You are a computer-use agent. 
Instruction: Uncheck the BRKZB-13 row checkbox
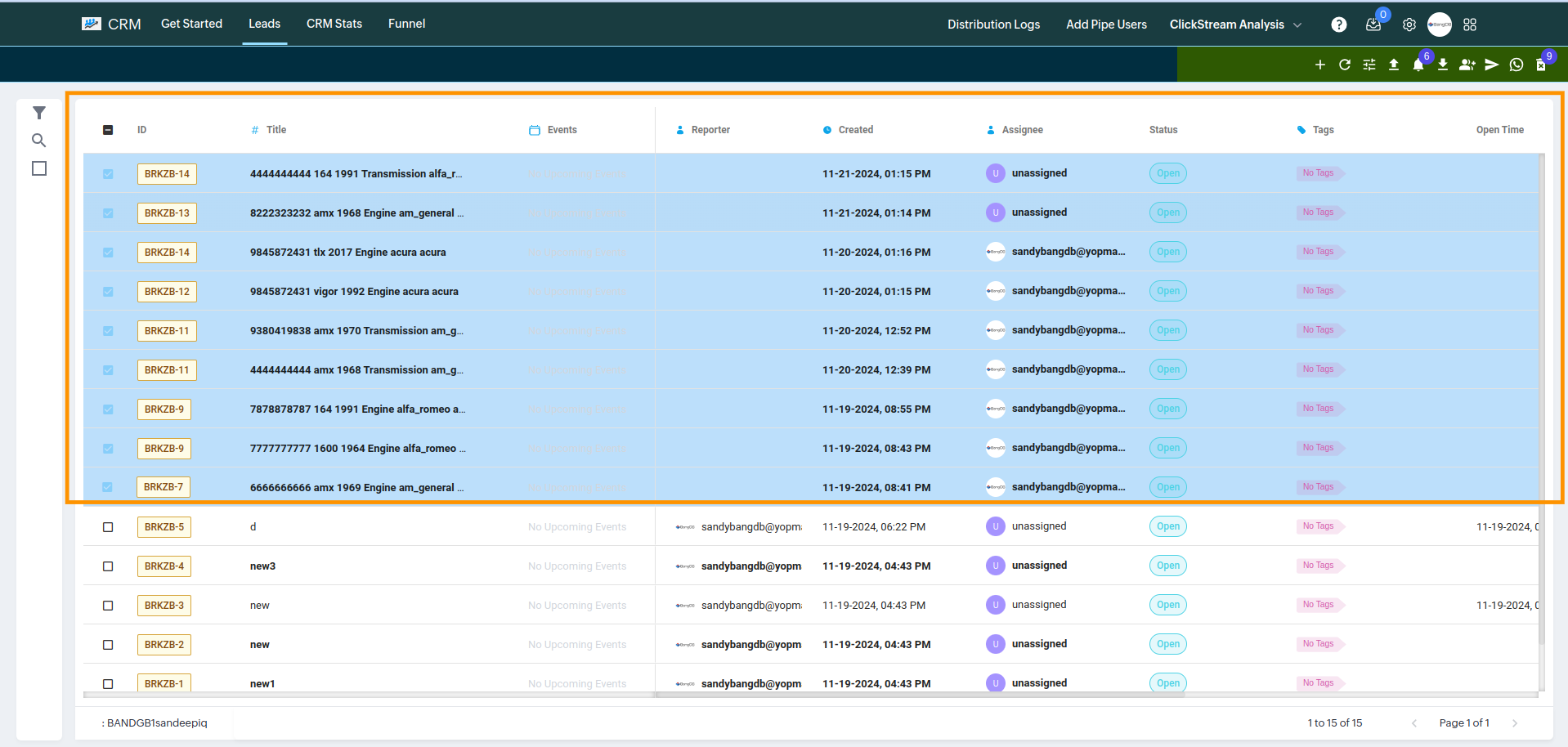click(x=108, y=213)
